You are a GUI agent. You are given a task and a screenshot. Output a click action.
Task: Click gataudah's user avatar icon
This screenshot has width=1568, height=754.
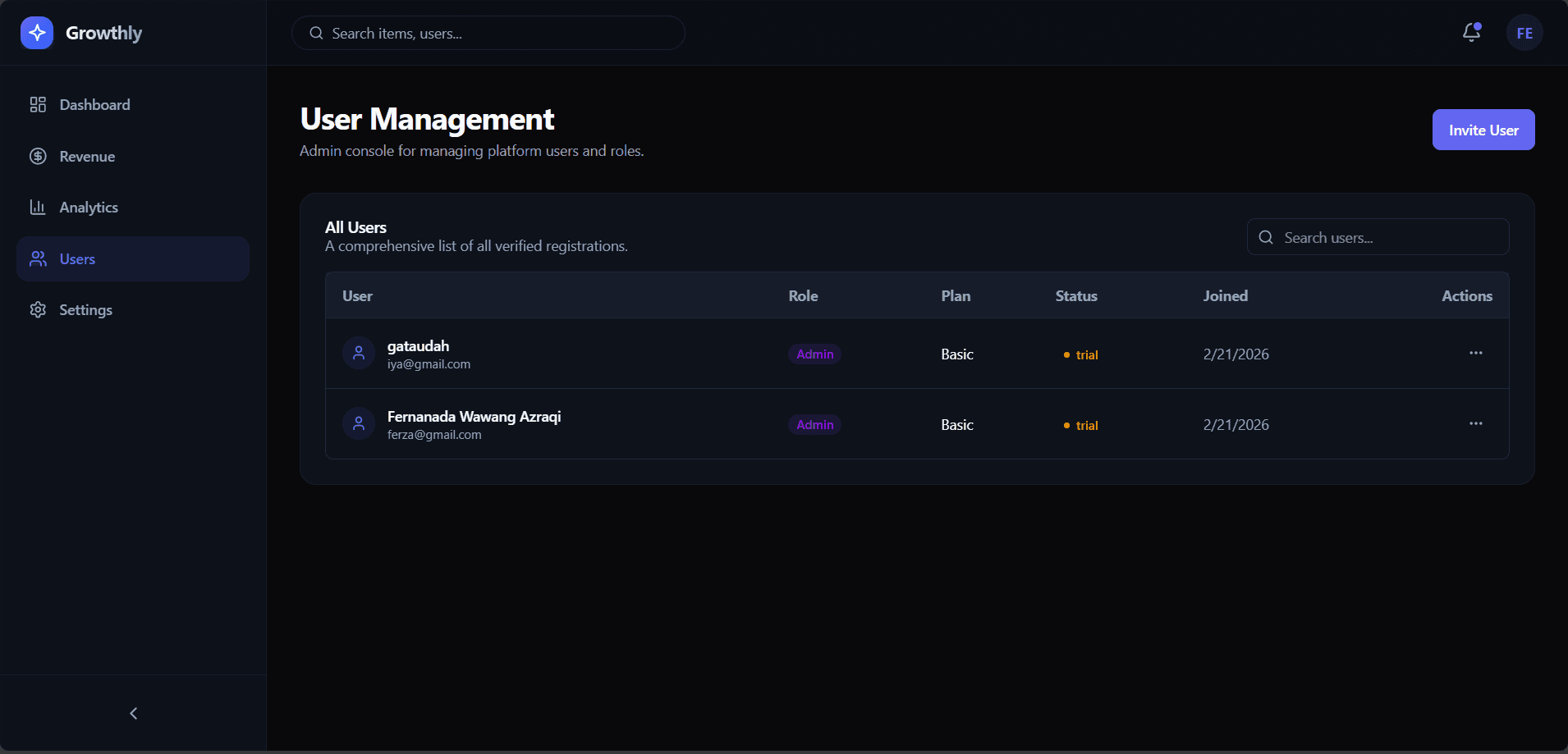click(359, 354)
